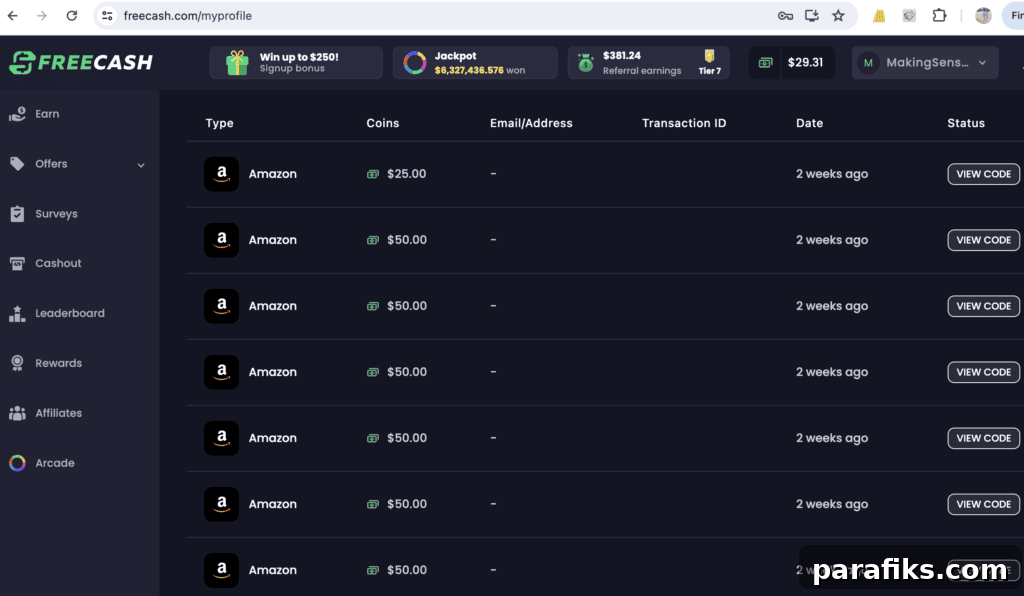
Task: Click the Amazon logo in the $25.00 row
Action: 221,174
